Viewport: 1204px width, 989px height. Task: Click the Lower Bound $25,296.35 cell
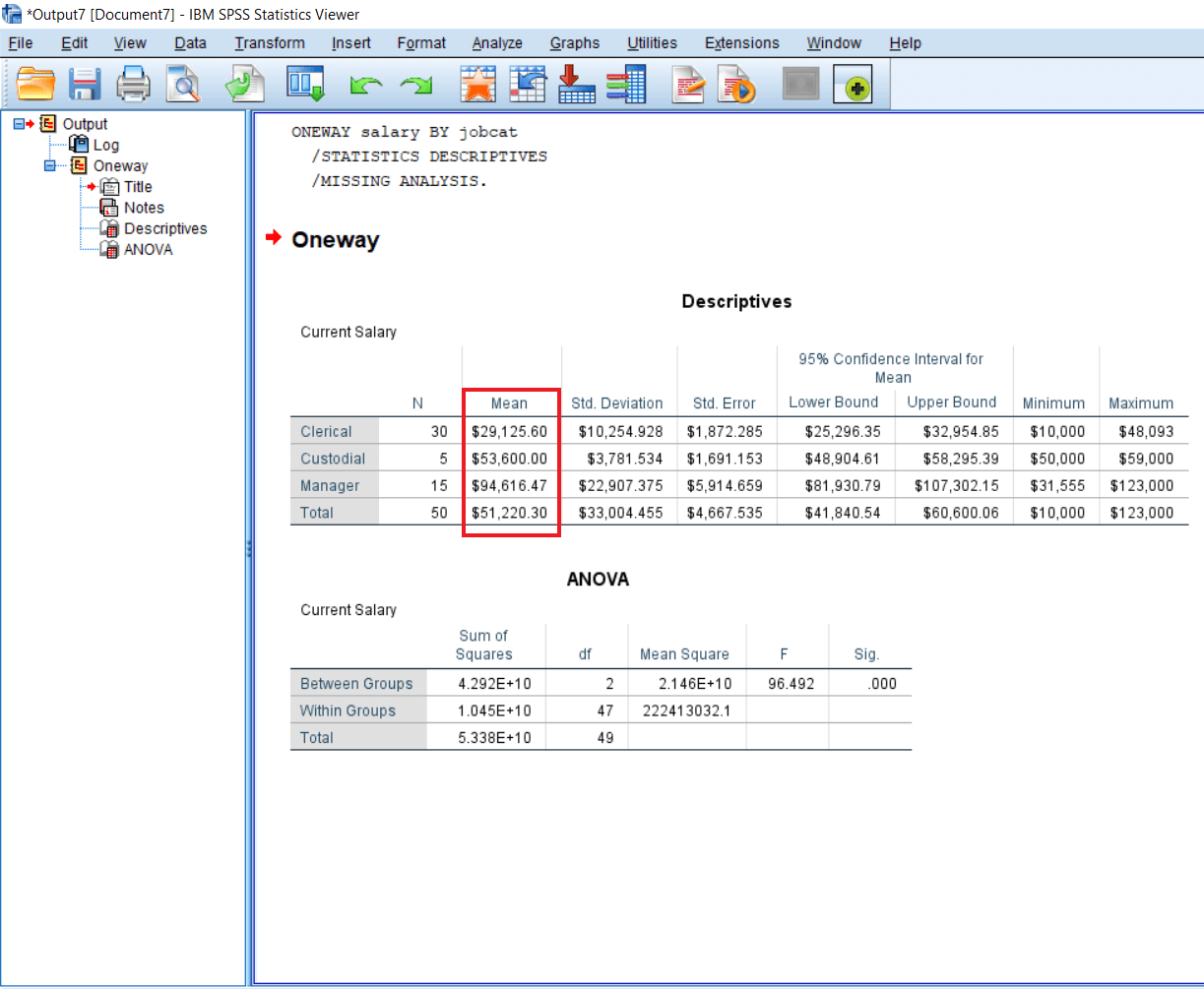coord(844,431)
